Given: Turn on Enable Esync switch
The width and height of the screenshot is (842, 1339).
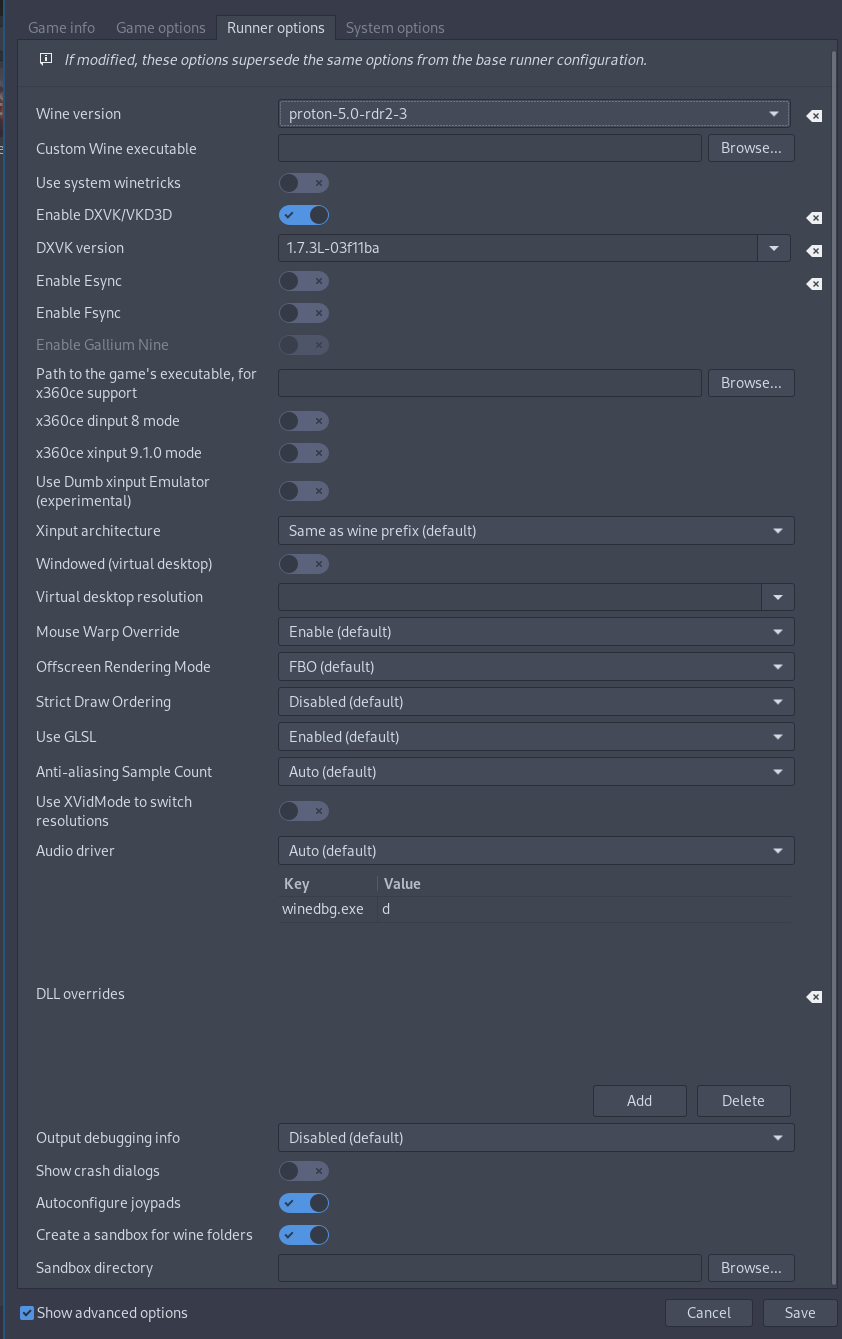Looking at the screenshot, I should (304, 281).
